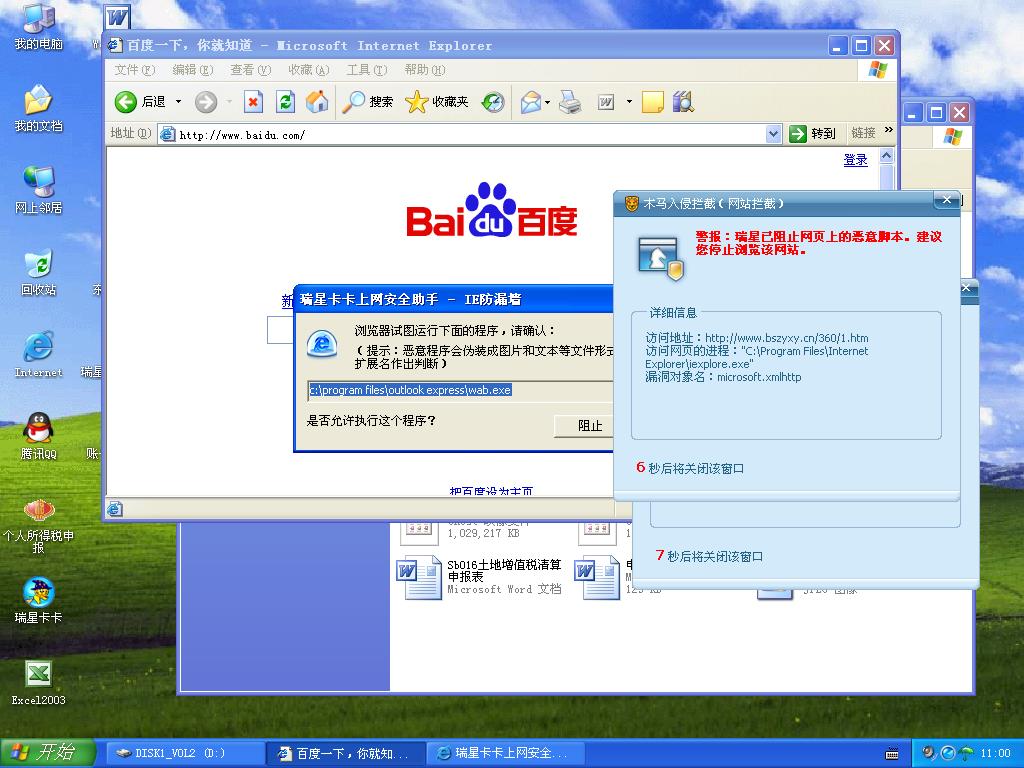Switch to 百度一下 taskbar button
The height and width of the screenshot is (768, 1024).
(346, 754)
